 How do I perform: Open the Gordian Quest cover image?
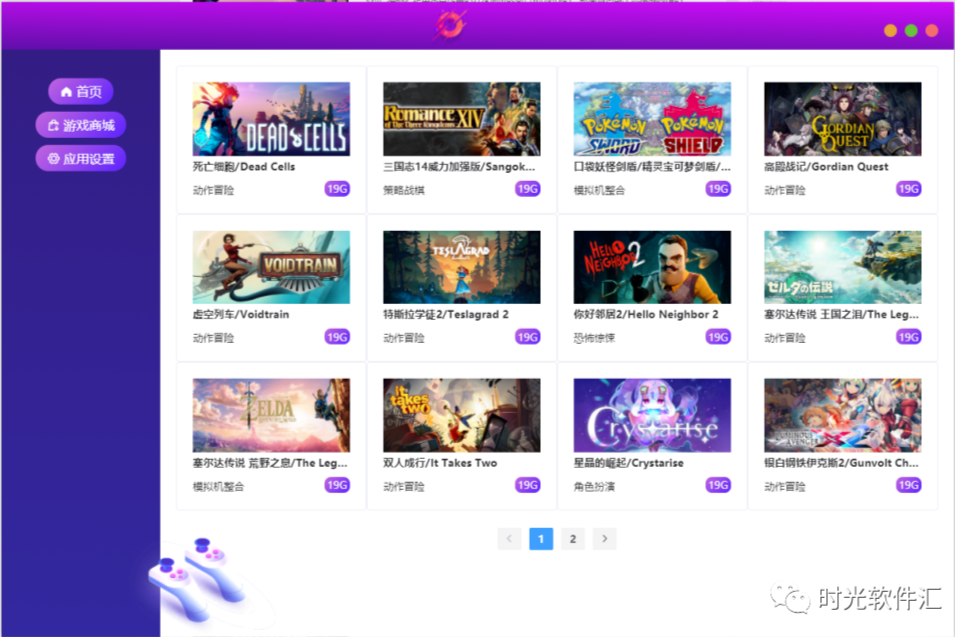(x=843, y=119)
